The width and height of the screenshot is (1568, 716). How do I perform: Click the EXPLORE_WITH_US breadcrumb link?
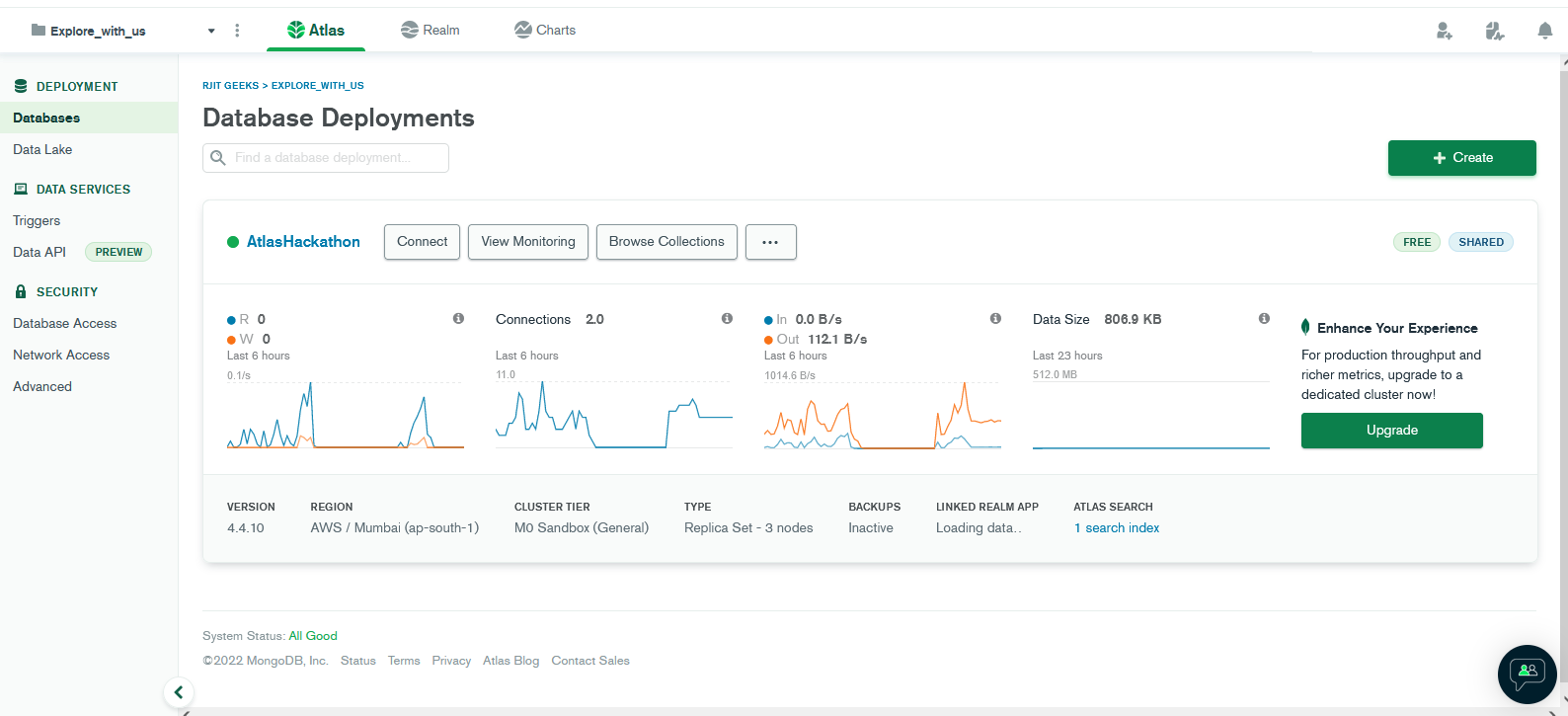(317, 86)
